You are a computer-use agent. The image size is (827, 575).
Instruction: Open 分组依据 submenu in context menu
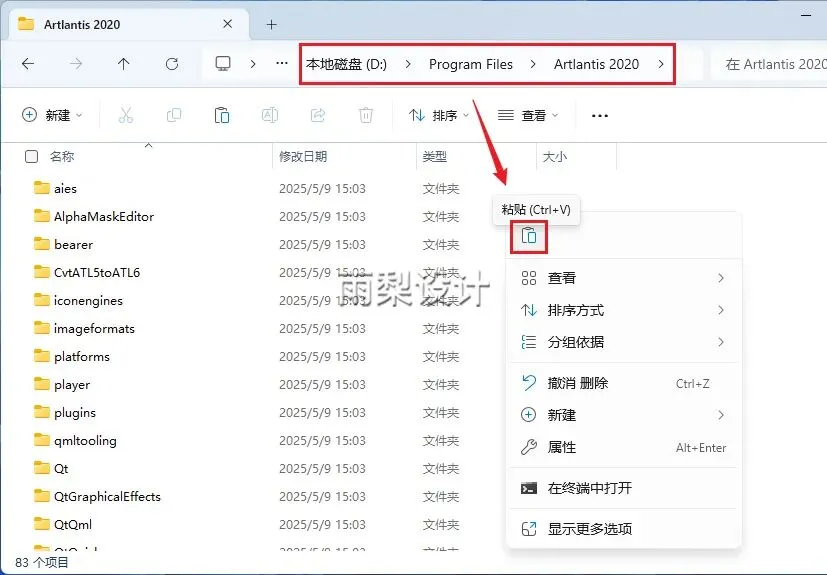[x=624, y=342]
